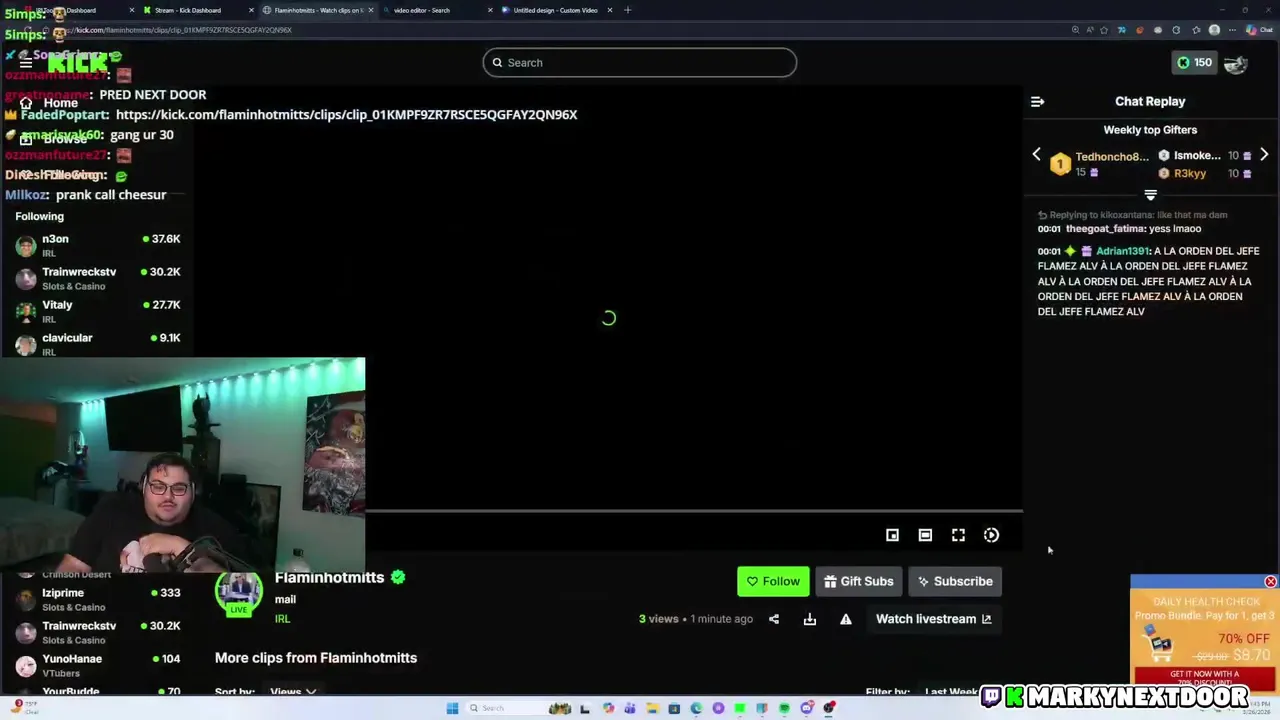Open the IRL category link under mail
This screenshot has width=1280, height=720.
(x=283, y=619)
